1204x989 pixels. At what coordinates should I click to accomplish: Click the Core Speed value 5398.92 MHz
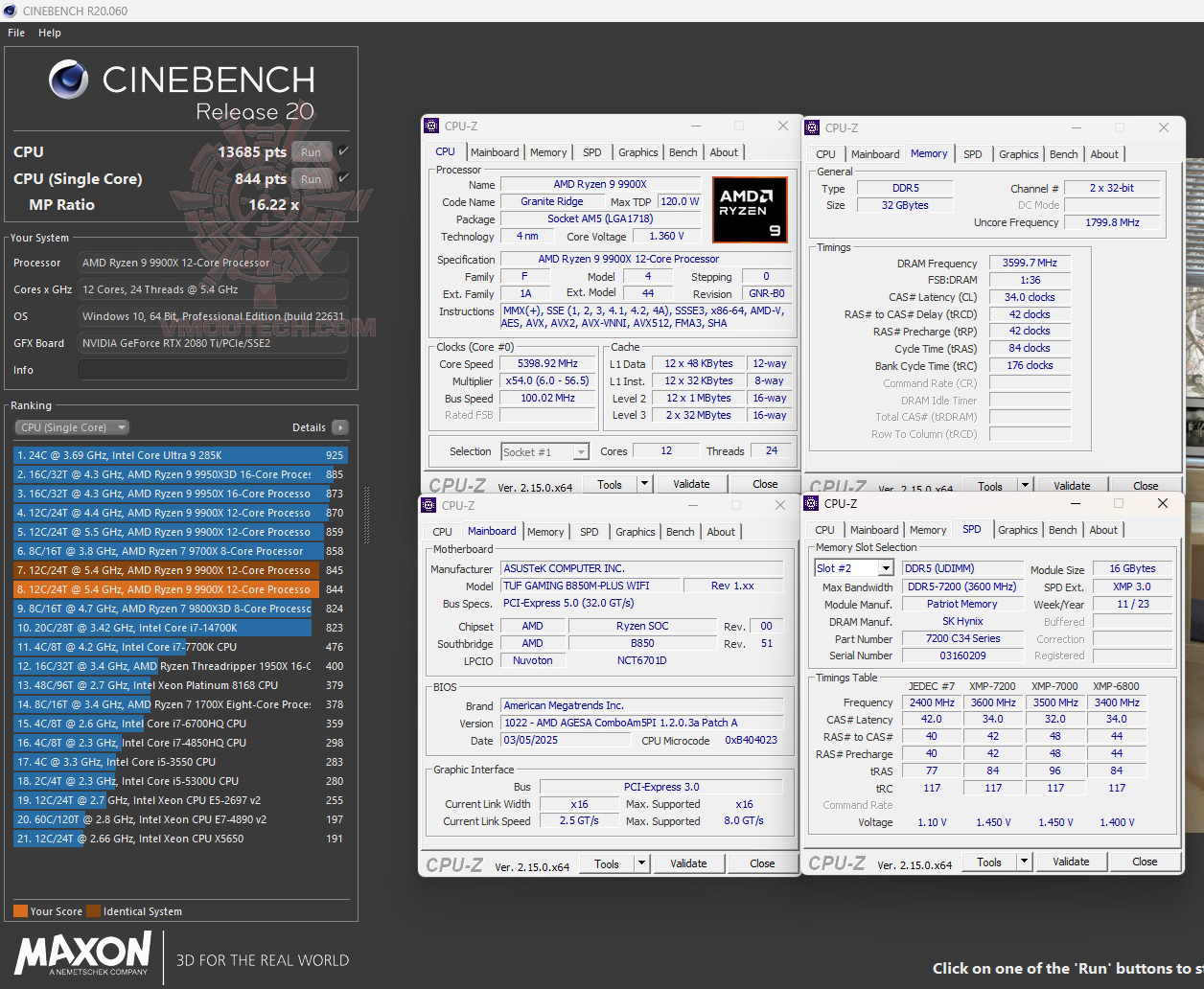549,364
